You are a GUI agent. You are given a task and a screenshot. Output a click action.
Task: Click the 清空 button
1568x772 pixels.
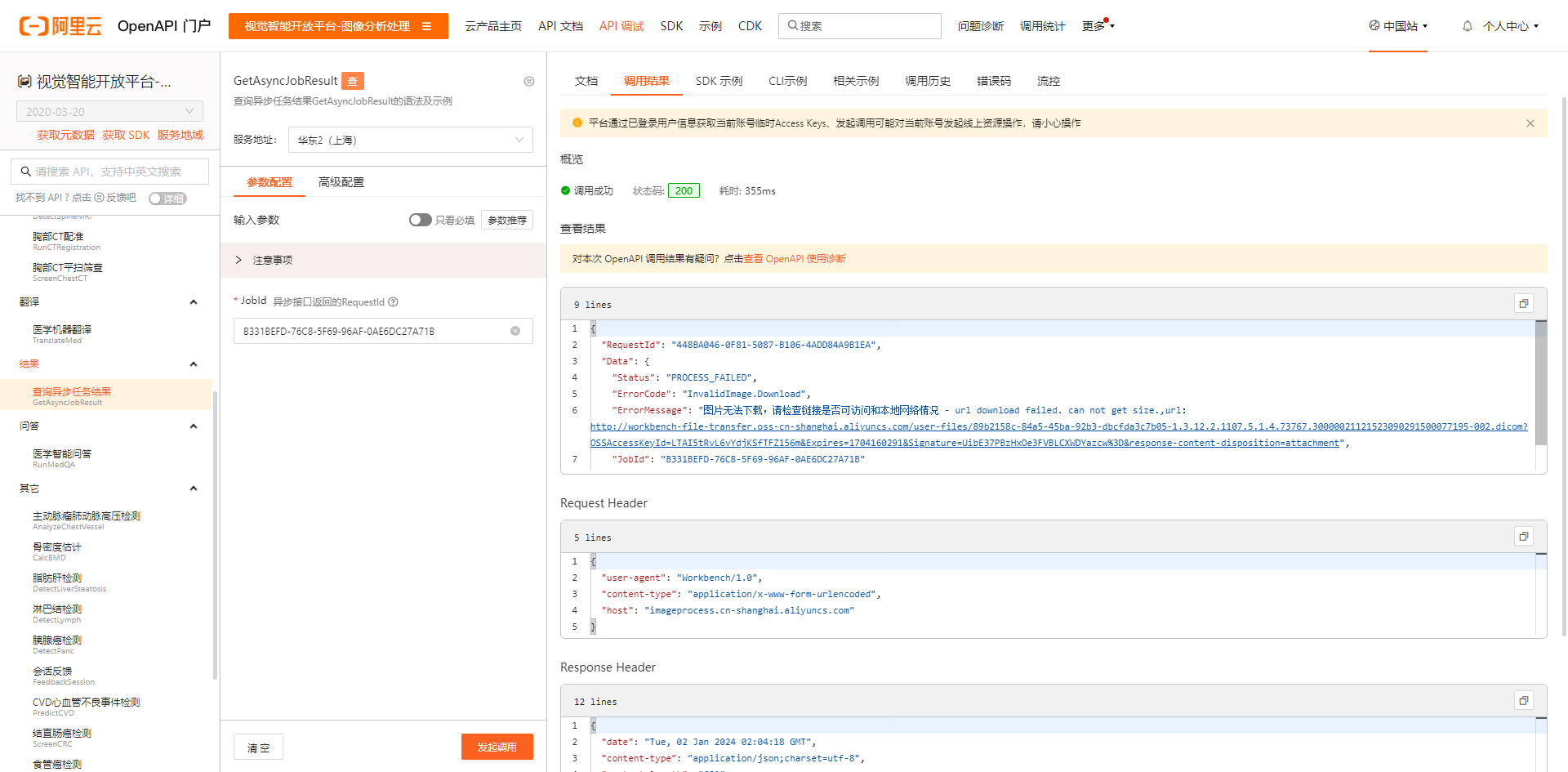259,747
